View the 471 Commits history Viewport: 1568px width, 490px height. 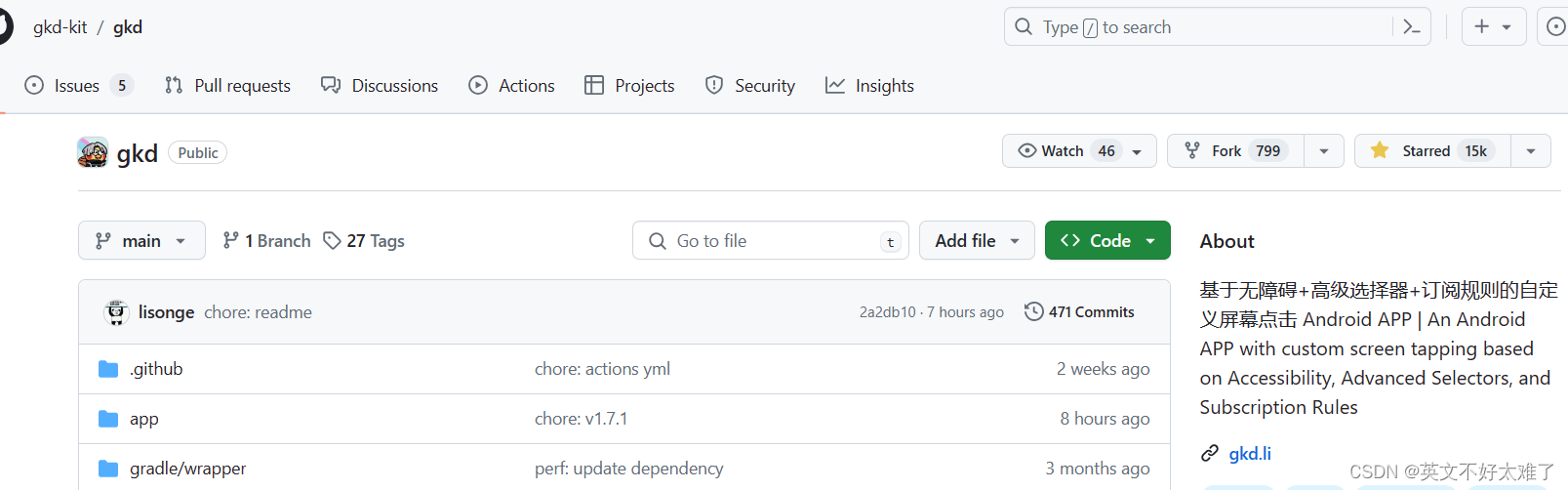[1079, 312]
